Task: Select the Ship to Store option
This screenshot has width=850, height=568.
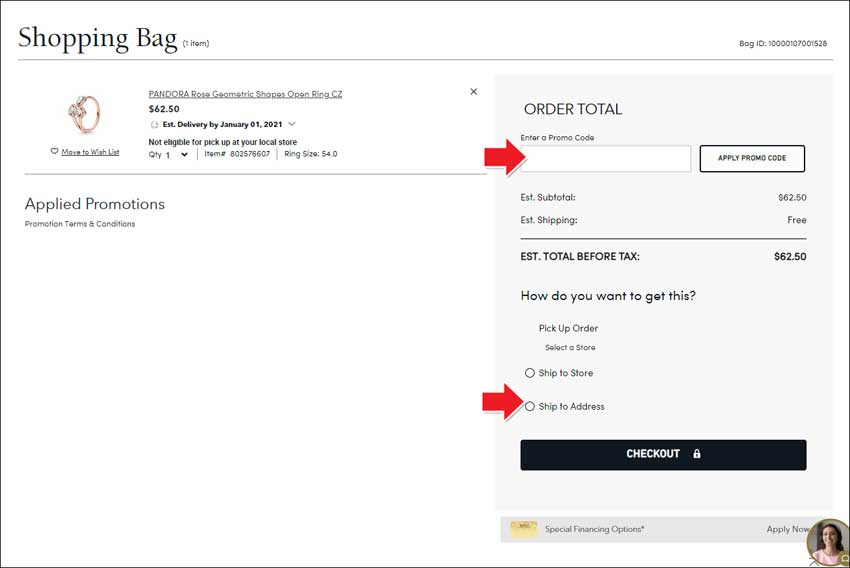Action: (x=530, y=373)
